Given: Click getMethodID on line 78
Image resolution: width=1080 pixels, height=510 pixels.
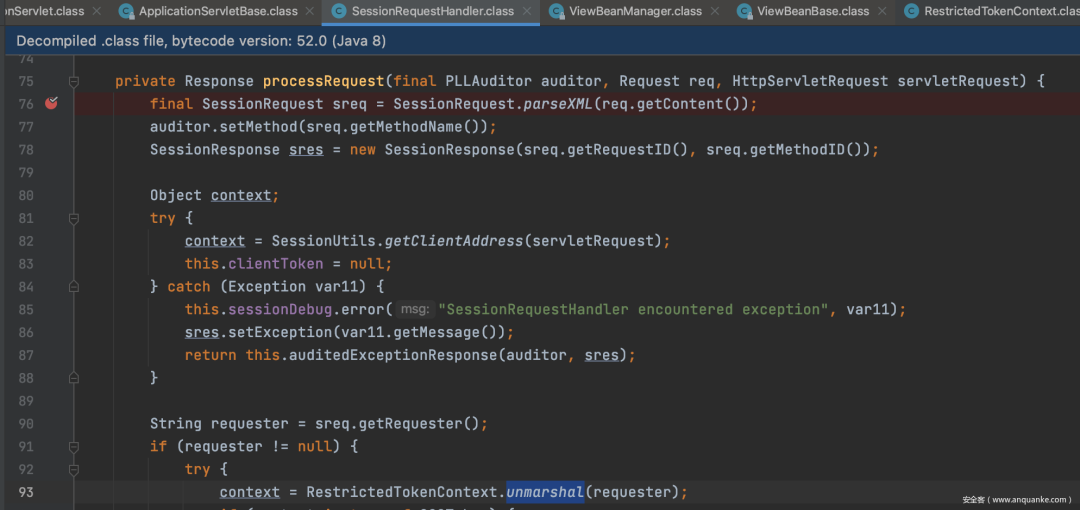Looking at the screenshot, I should (x=792, y=150).
